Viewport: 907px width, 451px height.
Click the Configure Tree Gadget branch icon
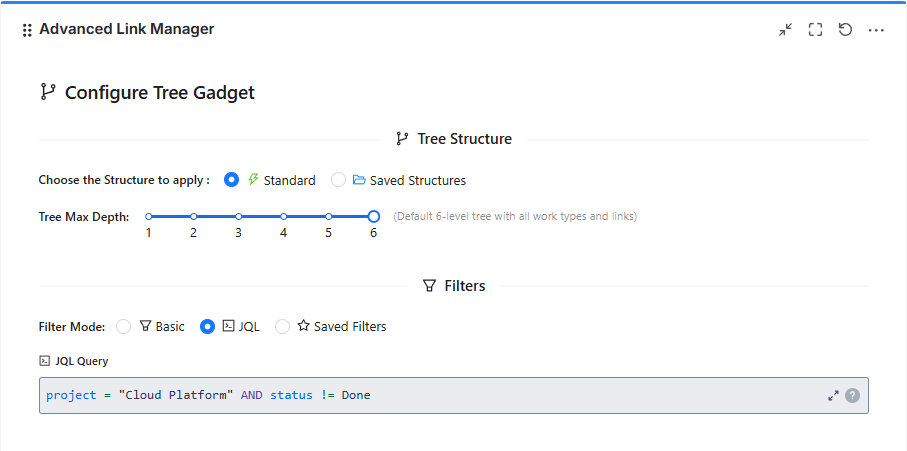coord(47,92)
